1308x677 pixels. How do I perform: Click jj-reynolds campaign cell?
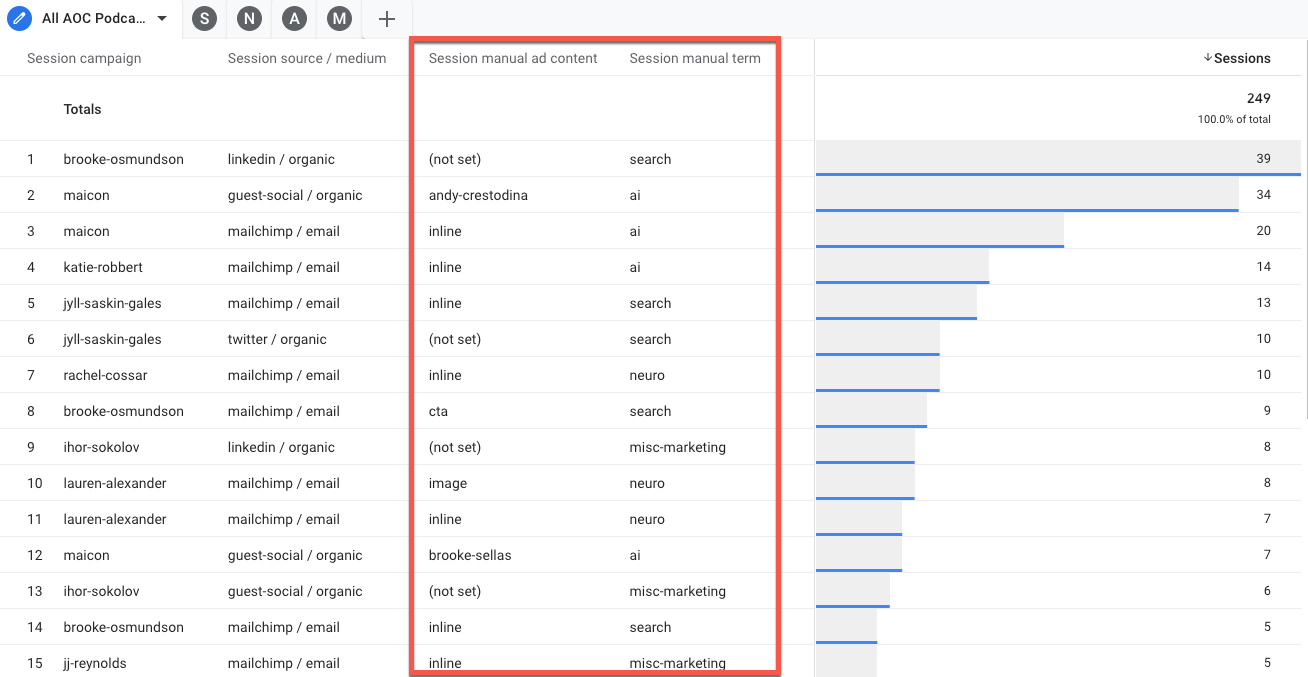click(95, 663)
